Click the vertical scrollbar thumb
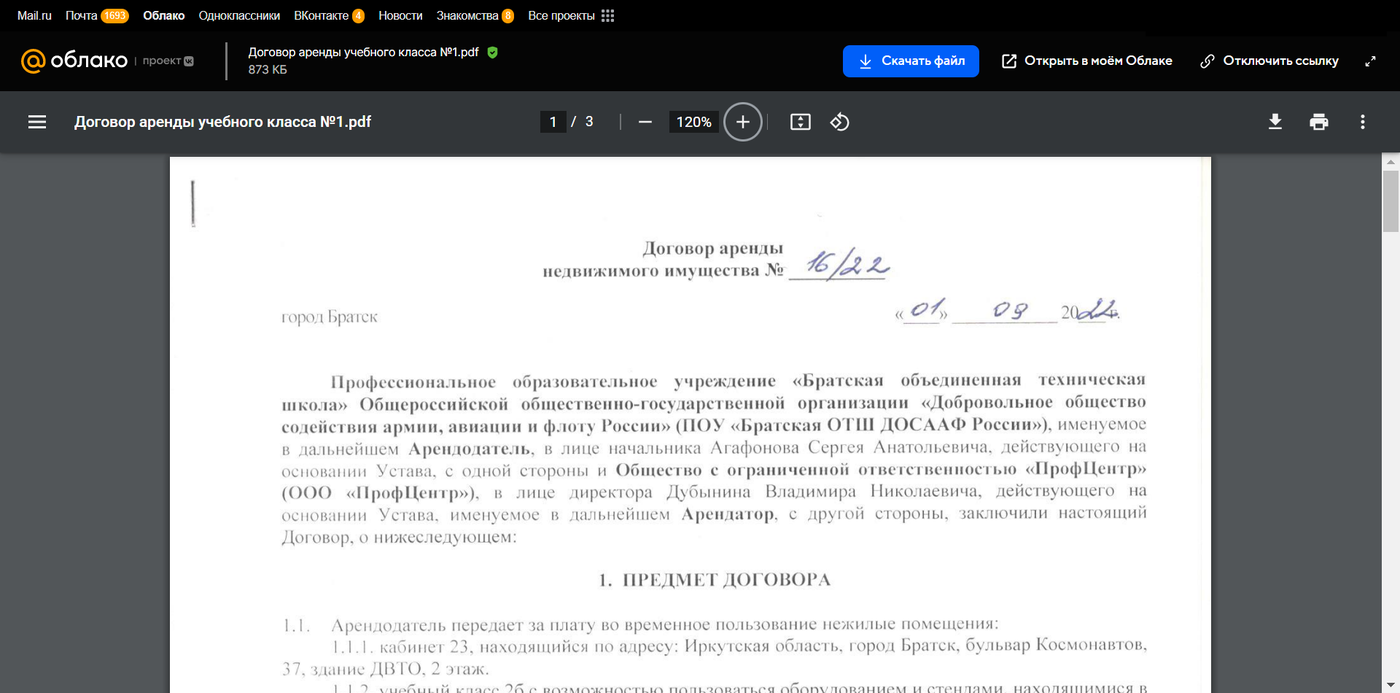Image resolution: width=1400 pixels, height=693 pixels. tap(1390, 200)
